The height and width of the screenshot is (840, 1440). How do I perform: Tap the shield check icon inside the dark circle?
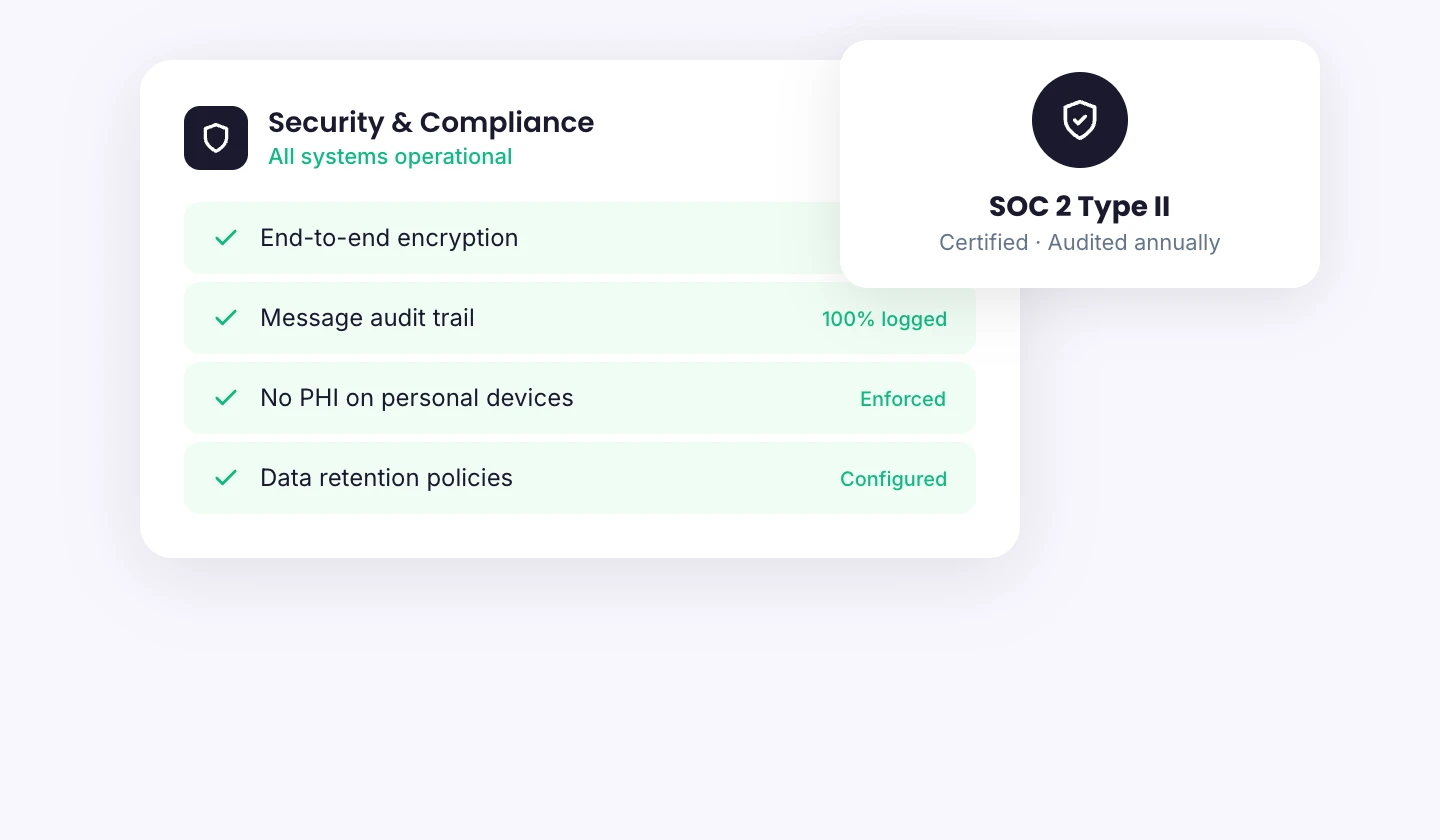[1080, 120]
